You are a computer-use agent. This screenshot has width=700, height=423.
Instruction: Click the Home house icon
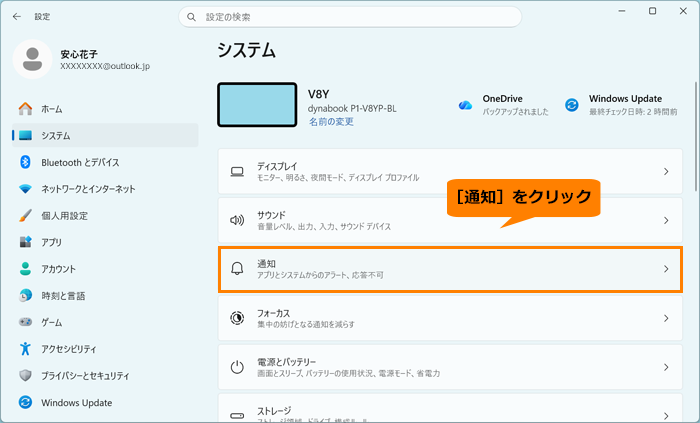pyautogui.click(x=25, y=108)
